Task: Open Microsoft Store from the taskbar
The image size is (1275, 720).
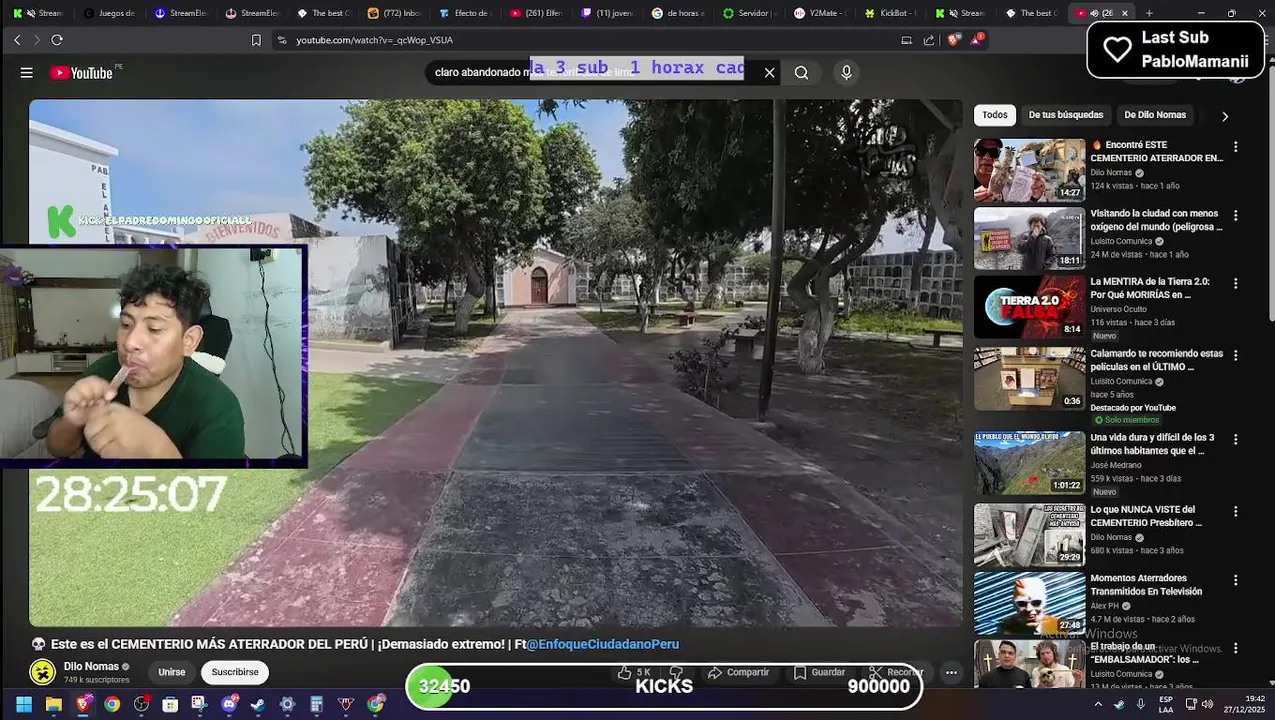Action: (171, 704)
